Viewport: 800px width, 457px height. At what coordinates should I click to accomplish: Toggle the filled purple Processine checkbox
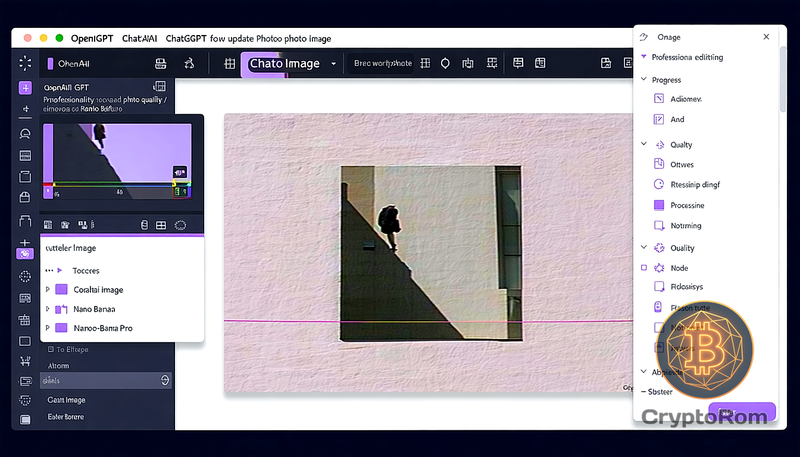tap(659, 205)
